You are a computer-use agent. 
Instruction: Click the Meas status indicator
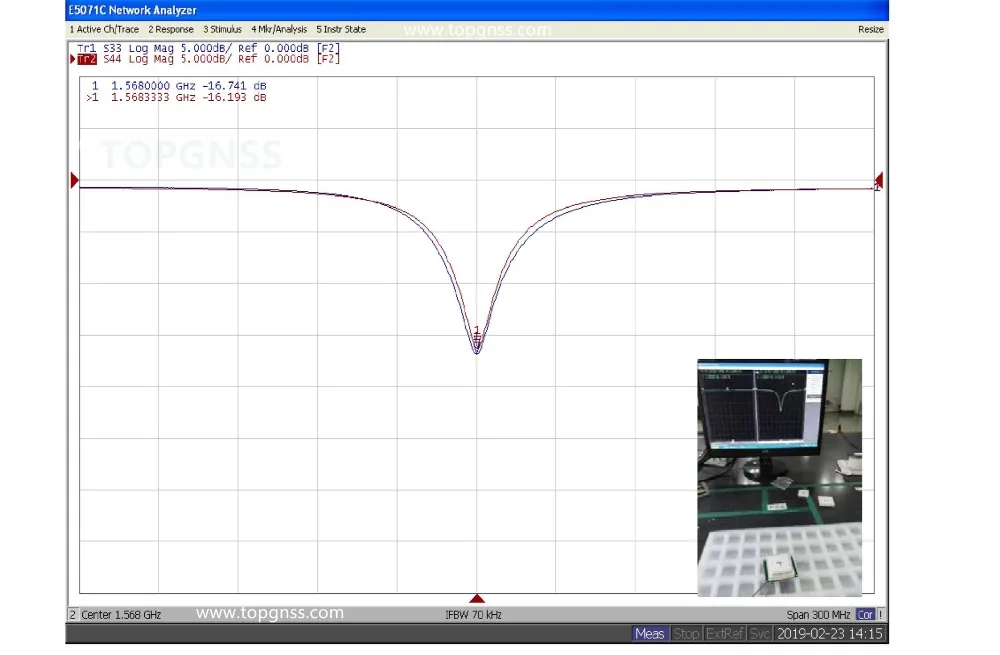[x=650, y=633]
